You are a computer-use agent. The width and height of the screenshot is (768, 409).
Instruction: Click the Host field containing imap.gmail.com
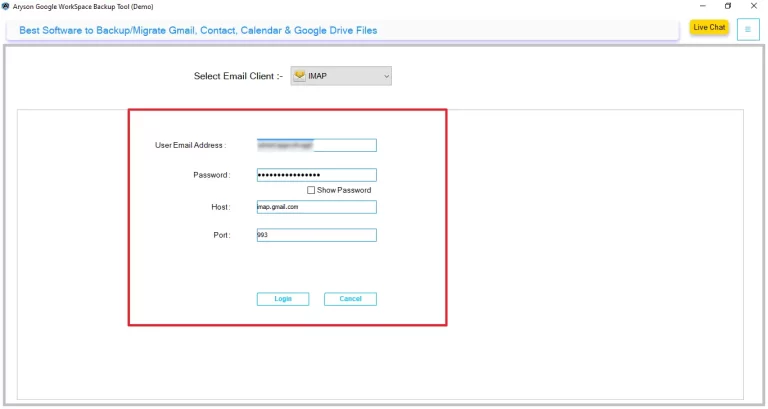point(316,207)
